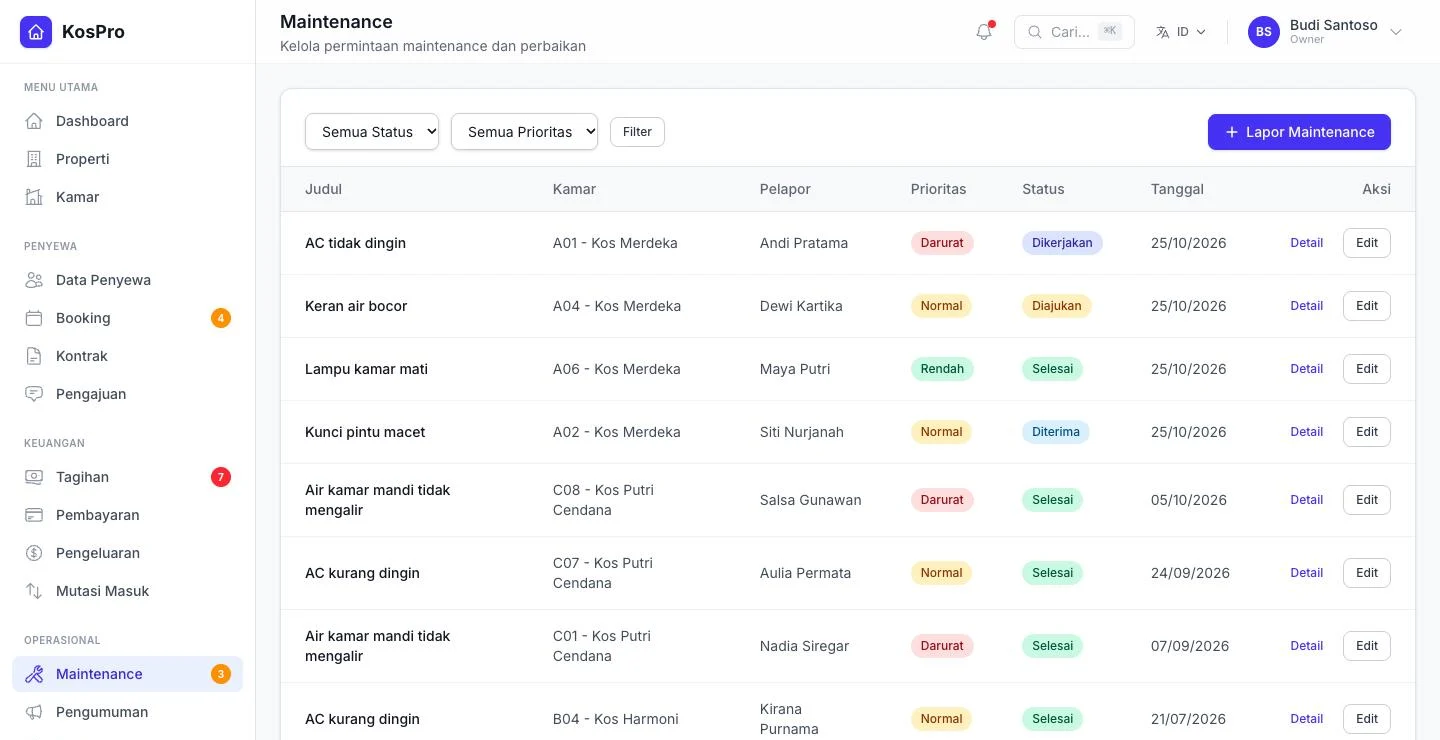Click the Tagihan bill icon
This screenshot has width=1440, height=740.
[x=34, y=477]
